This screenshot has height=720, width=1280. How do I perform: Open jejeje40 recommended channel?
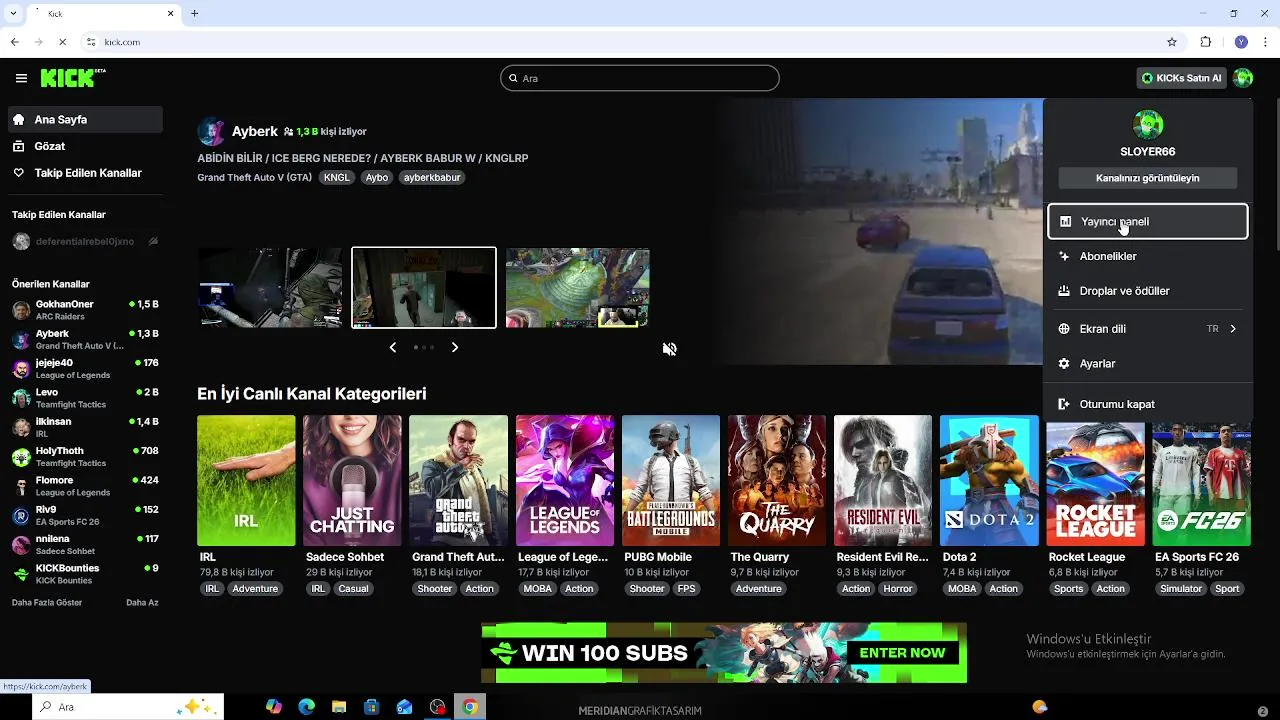click(84, 369)
